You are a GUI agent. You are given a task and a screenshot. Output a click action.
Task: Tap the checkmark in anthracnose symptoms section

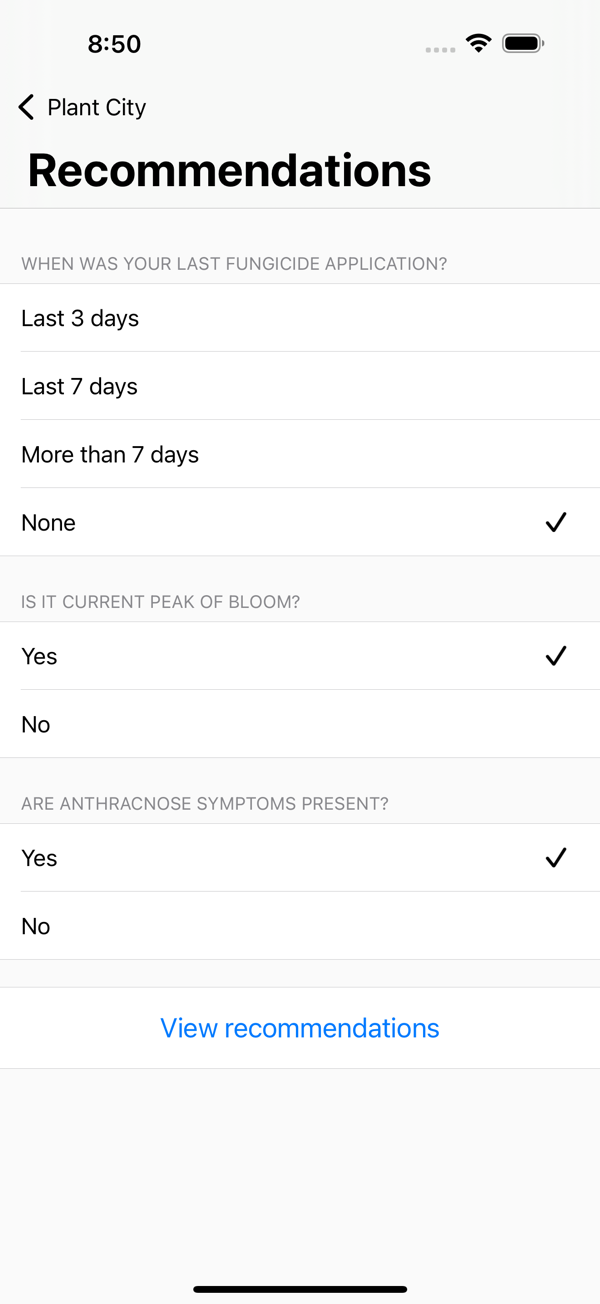click(x=556, y=858)
